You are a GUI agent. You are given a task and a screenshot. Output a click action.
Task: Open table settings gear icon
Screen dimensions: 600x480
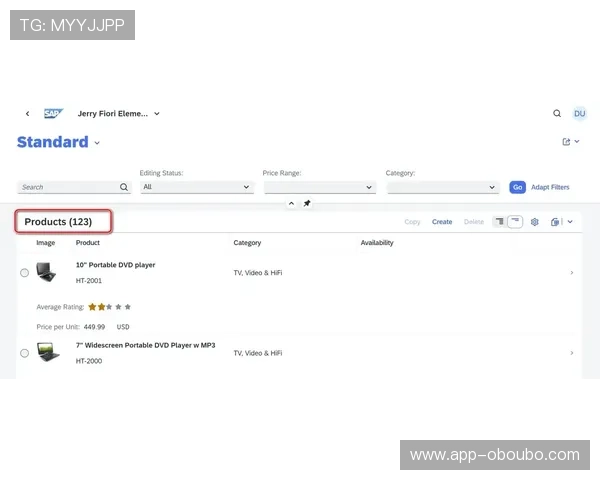[x=535, y=222]
